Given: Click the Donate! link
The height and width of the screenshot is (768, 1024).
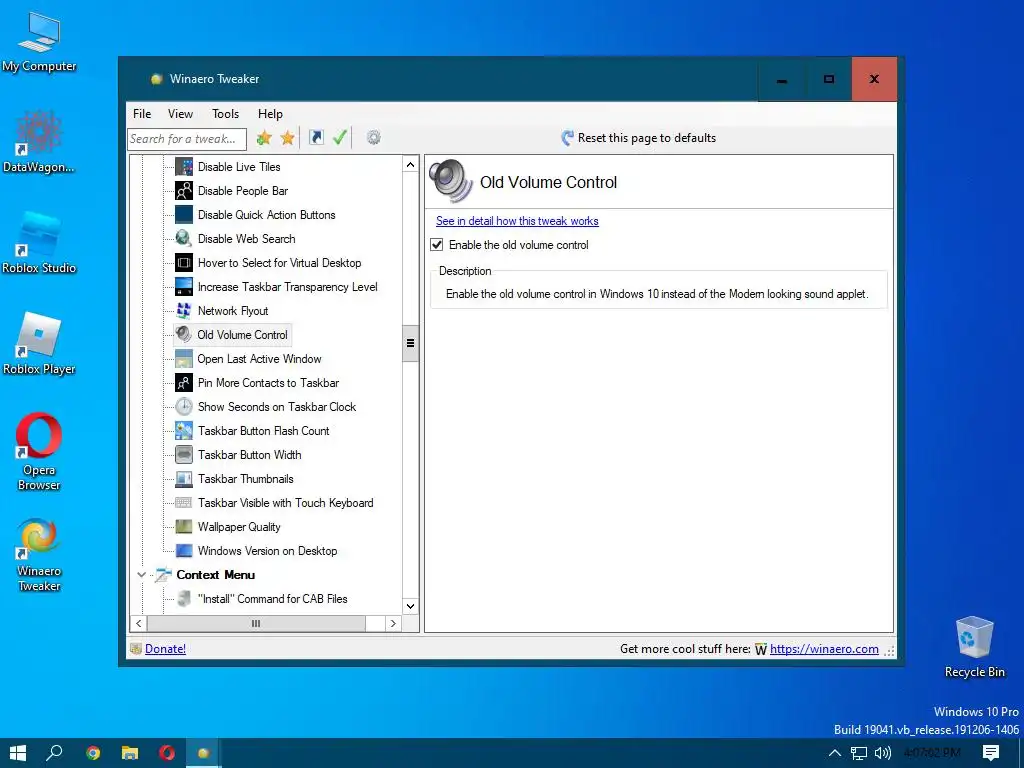Looking at the screenshot, I should (165, 648).
